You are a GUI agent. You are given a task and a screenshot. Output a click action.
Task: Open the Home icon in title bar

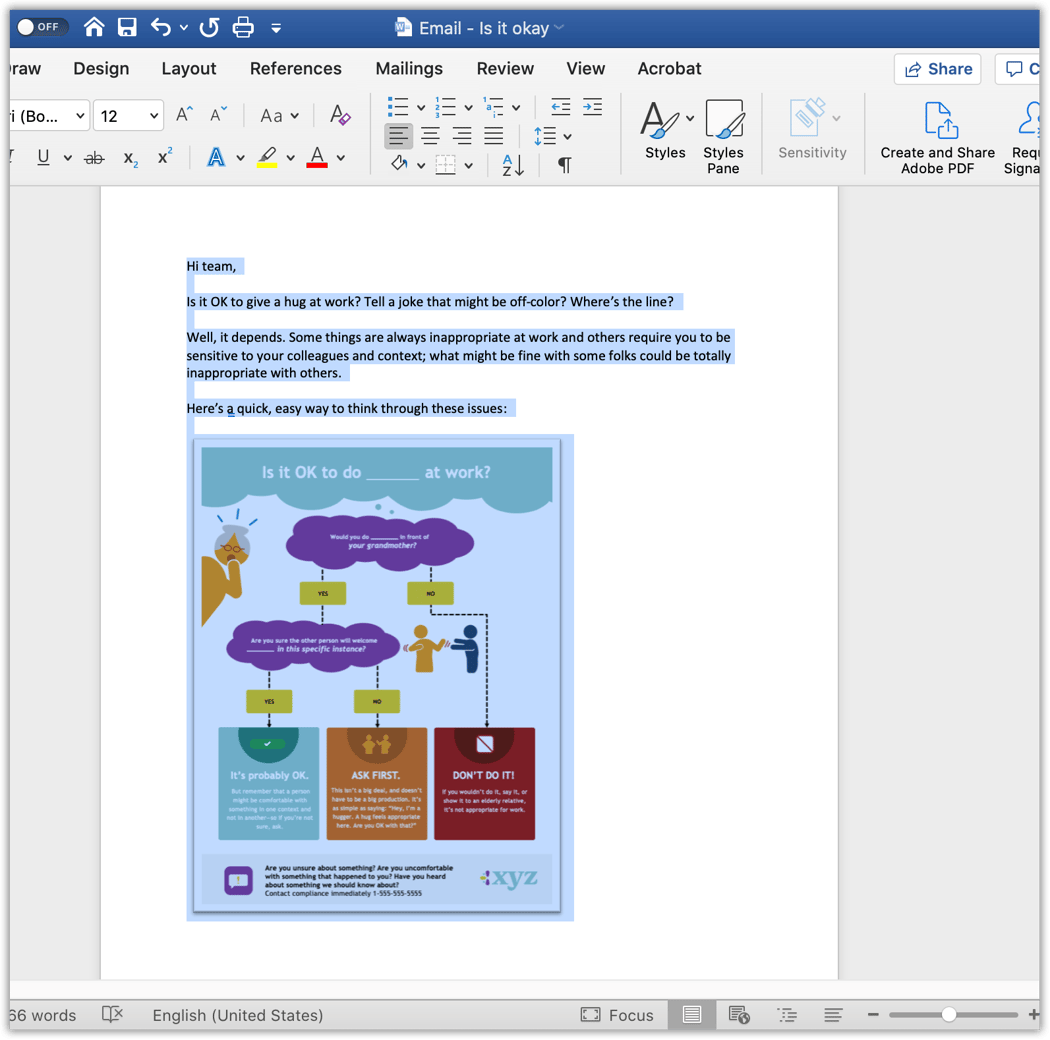(94, 27)
